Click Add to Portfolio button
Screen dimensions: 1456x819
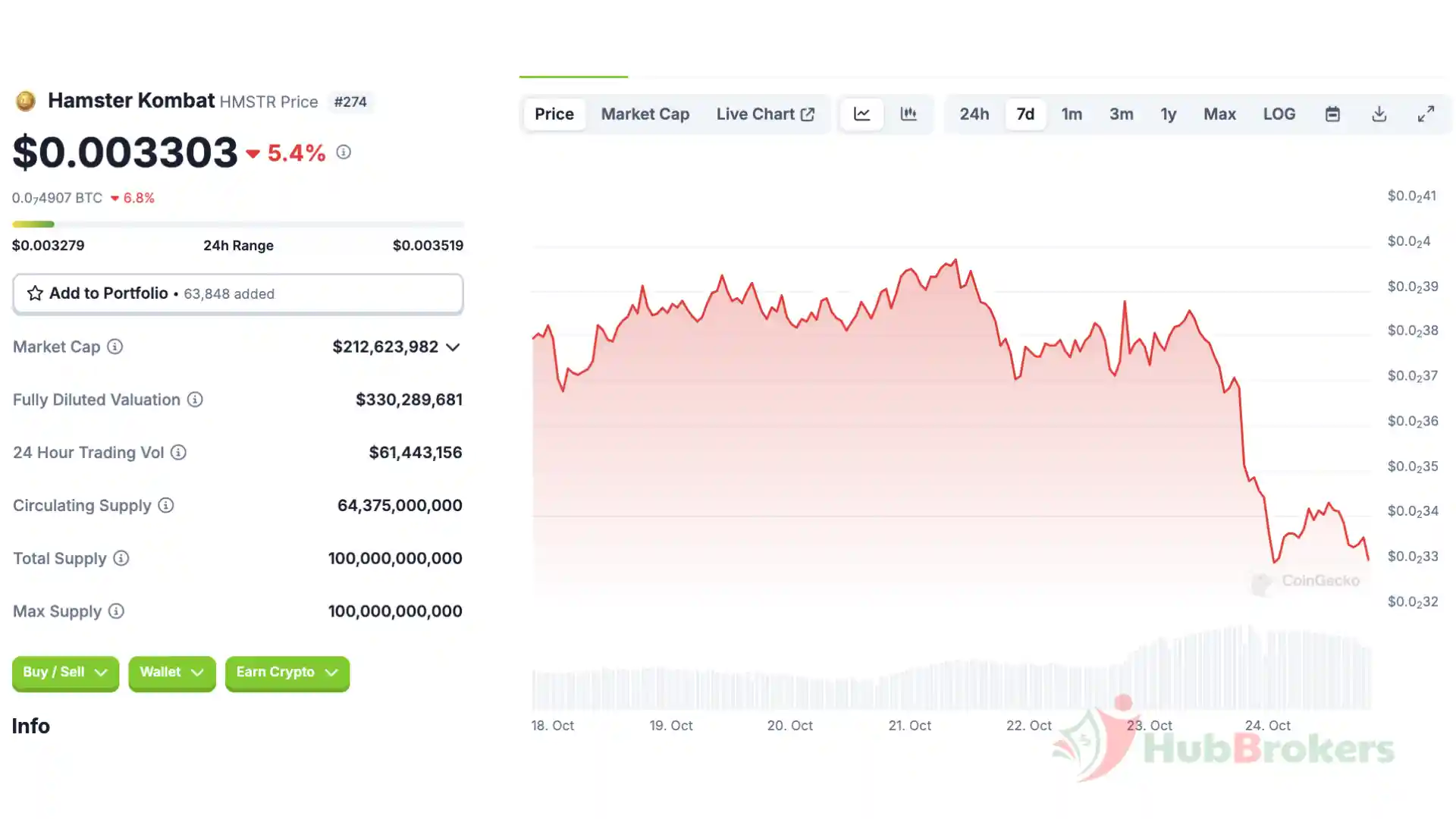(237, 293)
